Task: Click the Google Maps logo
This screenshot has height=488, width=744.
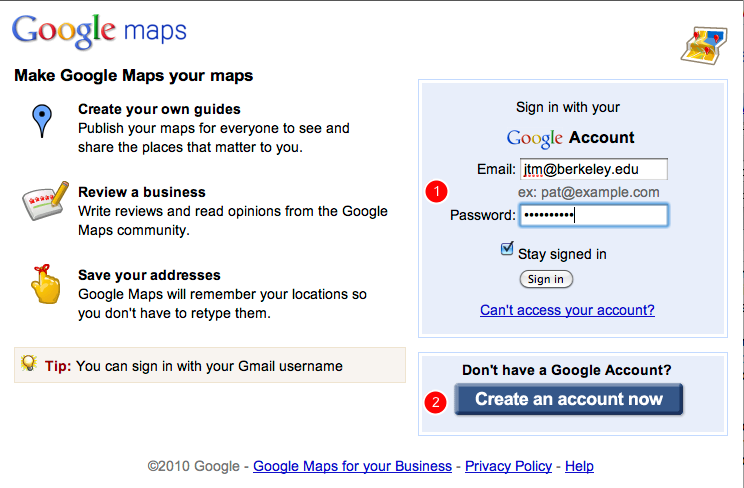Action: tap(99, 31)
